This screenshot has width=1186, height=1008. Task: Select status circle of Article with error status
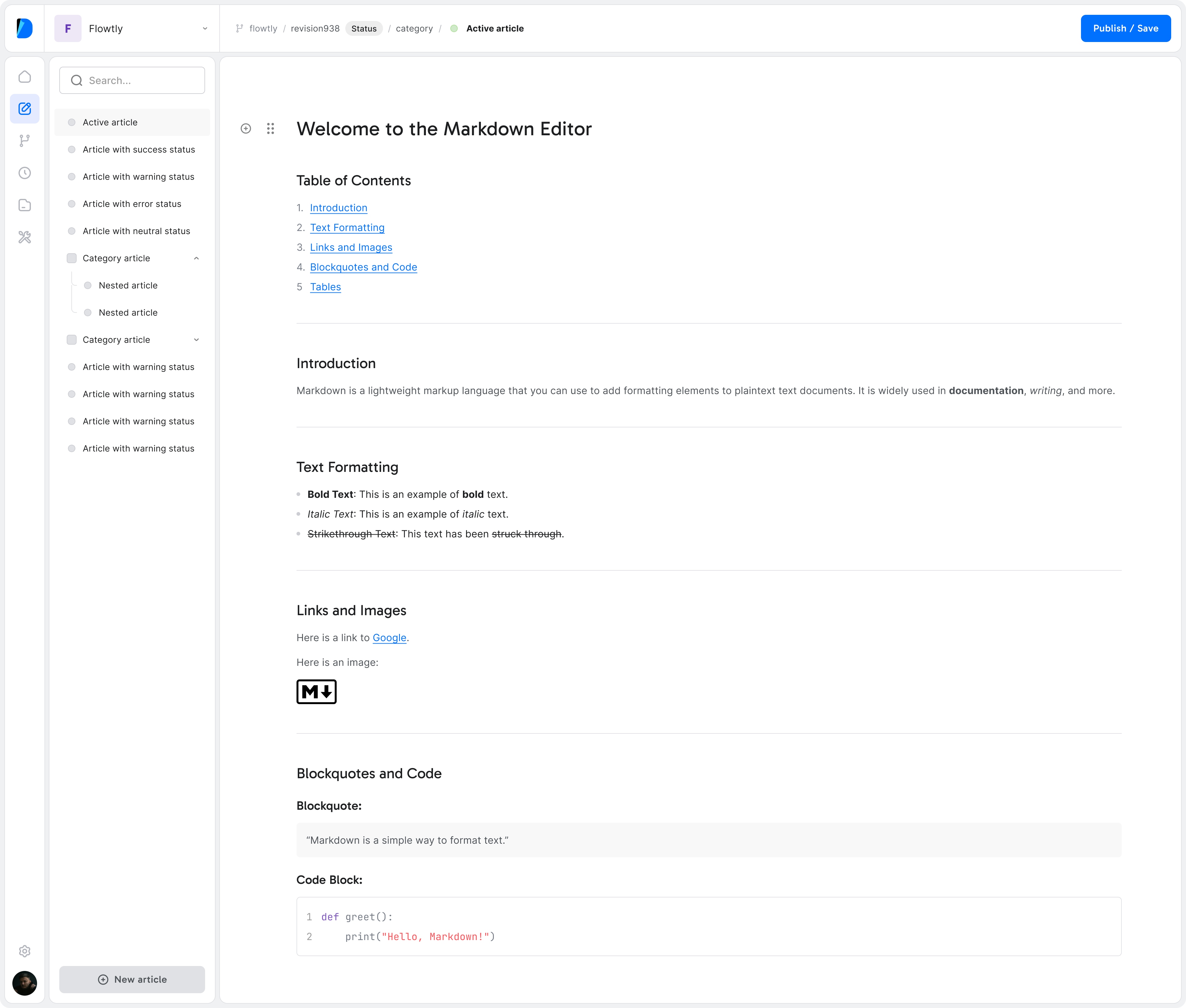71,204
